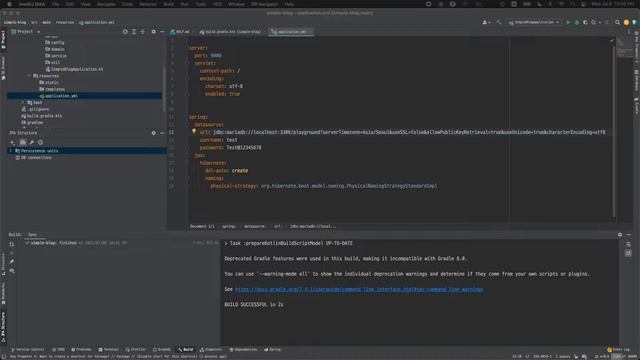Toggle the Build tool window button
Viewport: 640px width, 360px height.
point(185,350)
